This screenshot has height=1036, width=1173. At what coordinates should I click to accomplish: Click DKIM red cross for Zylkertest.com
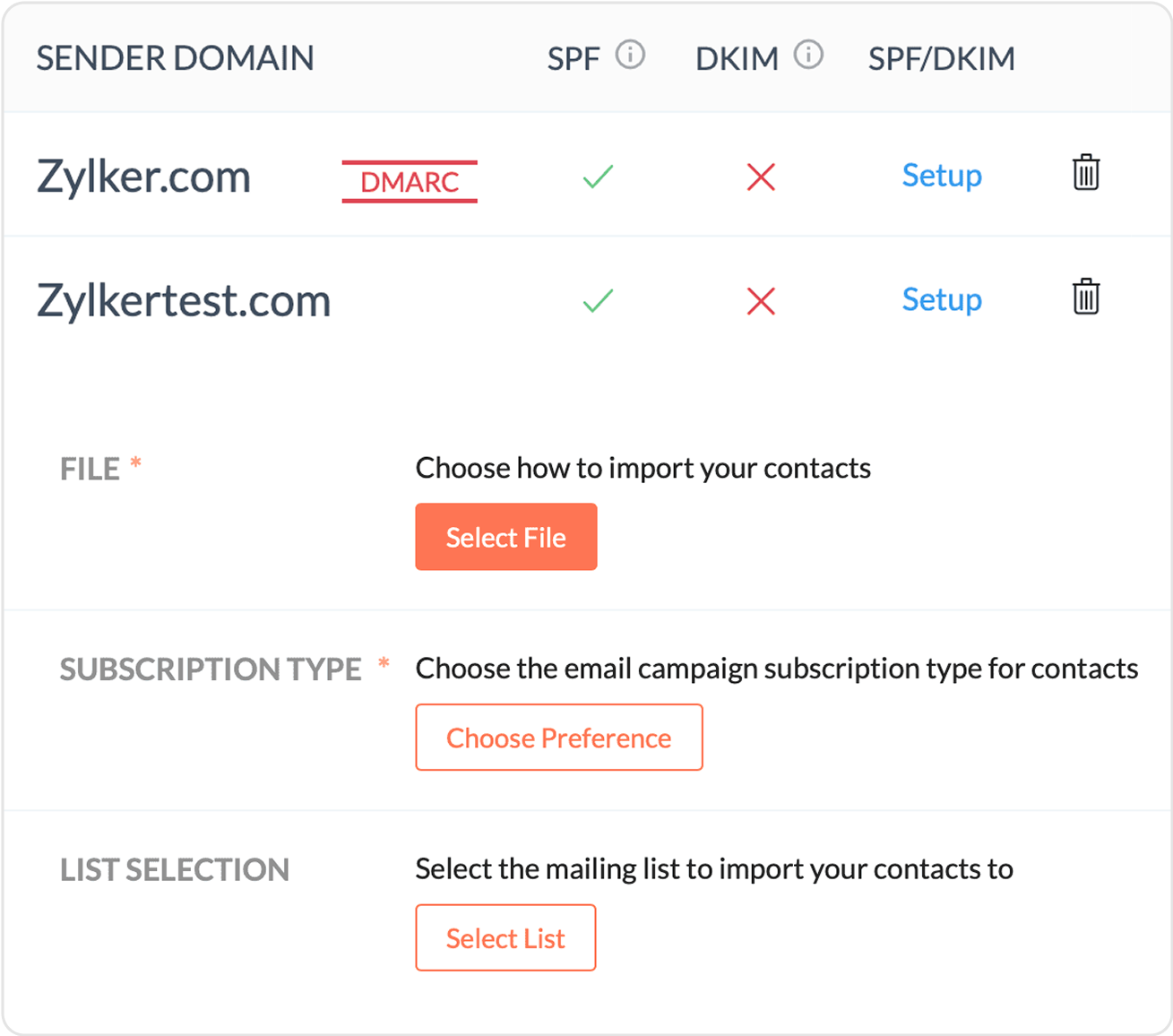[761, 301]
